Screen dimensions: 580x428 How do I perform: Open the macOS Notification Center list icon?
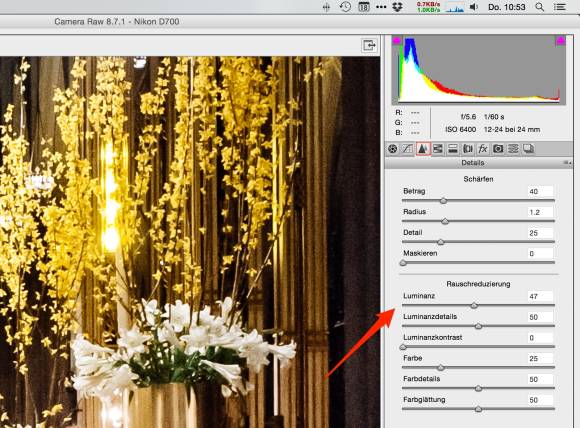[560, 7]
